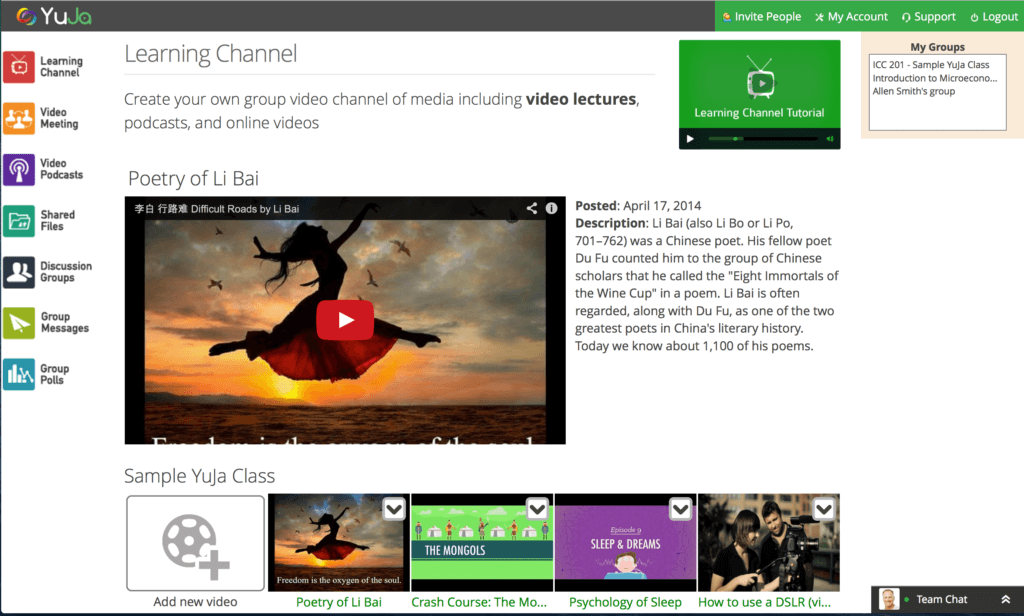The image size is (1024, 616).
Task: Click the Add new video label
Action: [195, 602]
